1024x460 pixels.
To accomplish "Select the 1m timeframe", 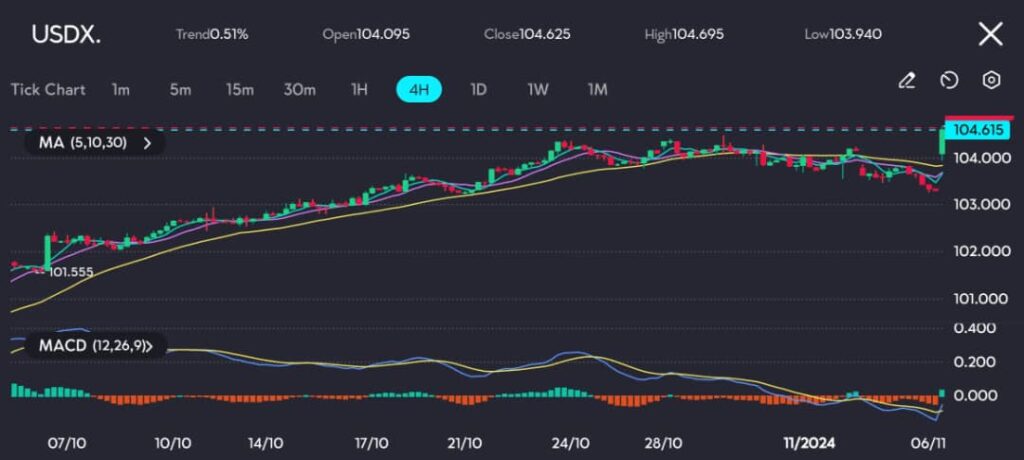I will tap(120, 89).
